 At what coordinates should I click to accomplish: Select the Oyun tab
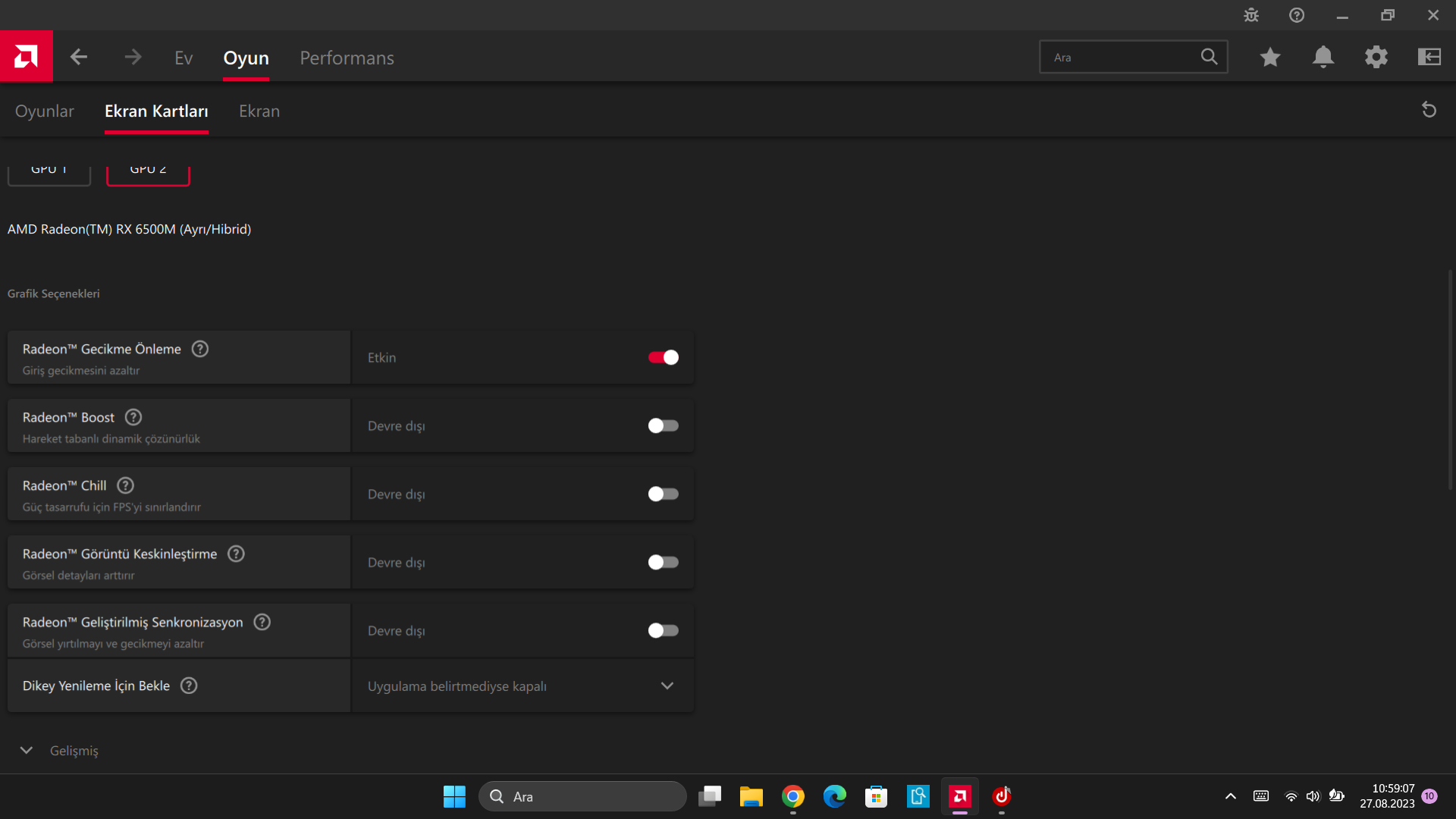246,58
